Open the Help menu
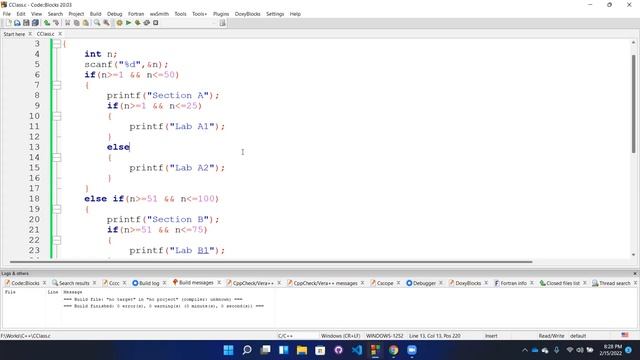 (295, 14)
